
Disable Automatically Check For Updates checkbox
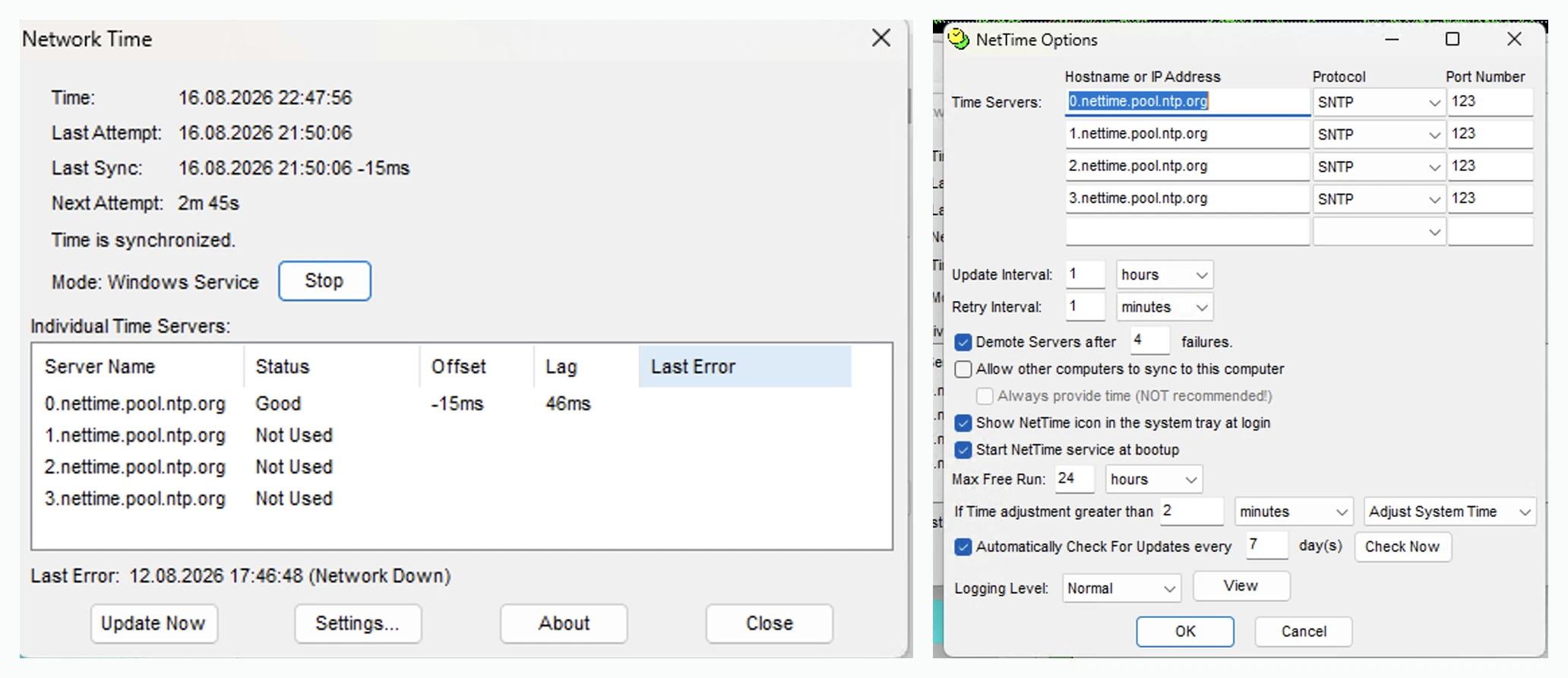pyautogui.click(x=963, y=547)
